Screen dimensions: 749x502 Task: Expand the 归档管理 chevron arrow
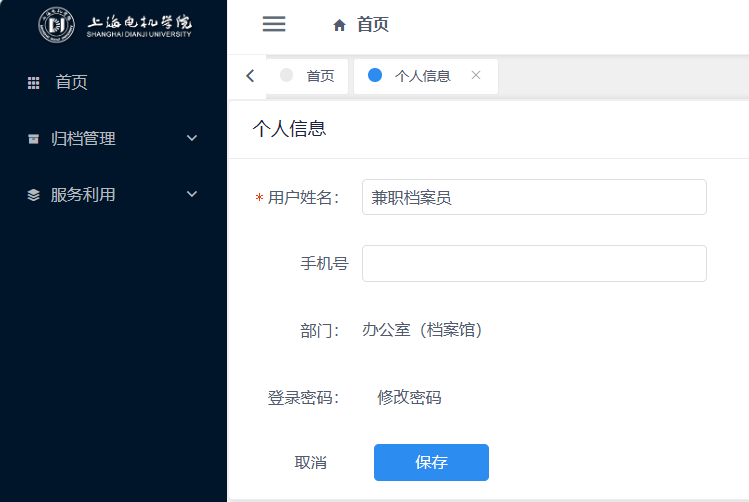point(192,139)
